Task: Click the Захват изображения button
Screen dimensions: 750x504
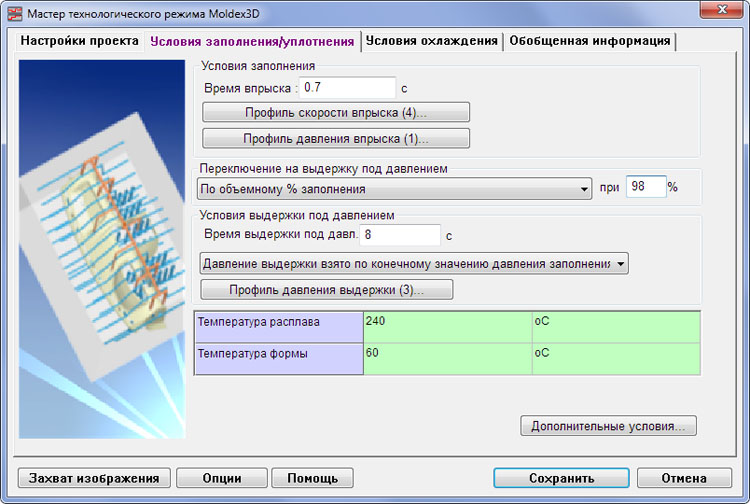Action: coord(94,478)
